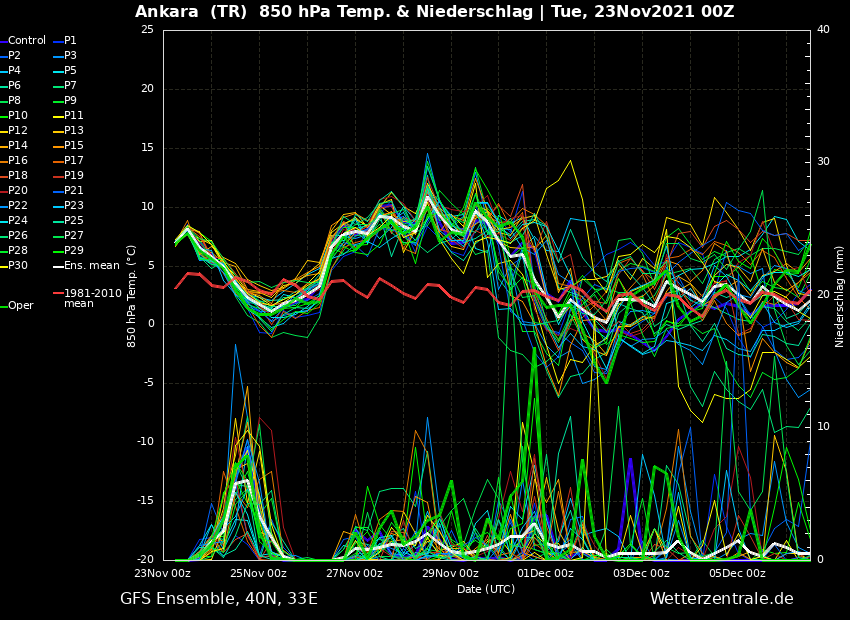Screen dimensions: 850x620
Task: Click the 27Nov 00z date tick label
Action: tap(354, 573)
